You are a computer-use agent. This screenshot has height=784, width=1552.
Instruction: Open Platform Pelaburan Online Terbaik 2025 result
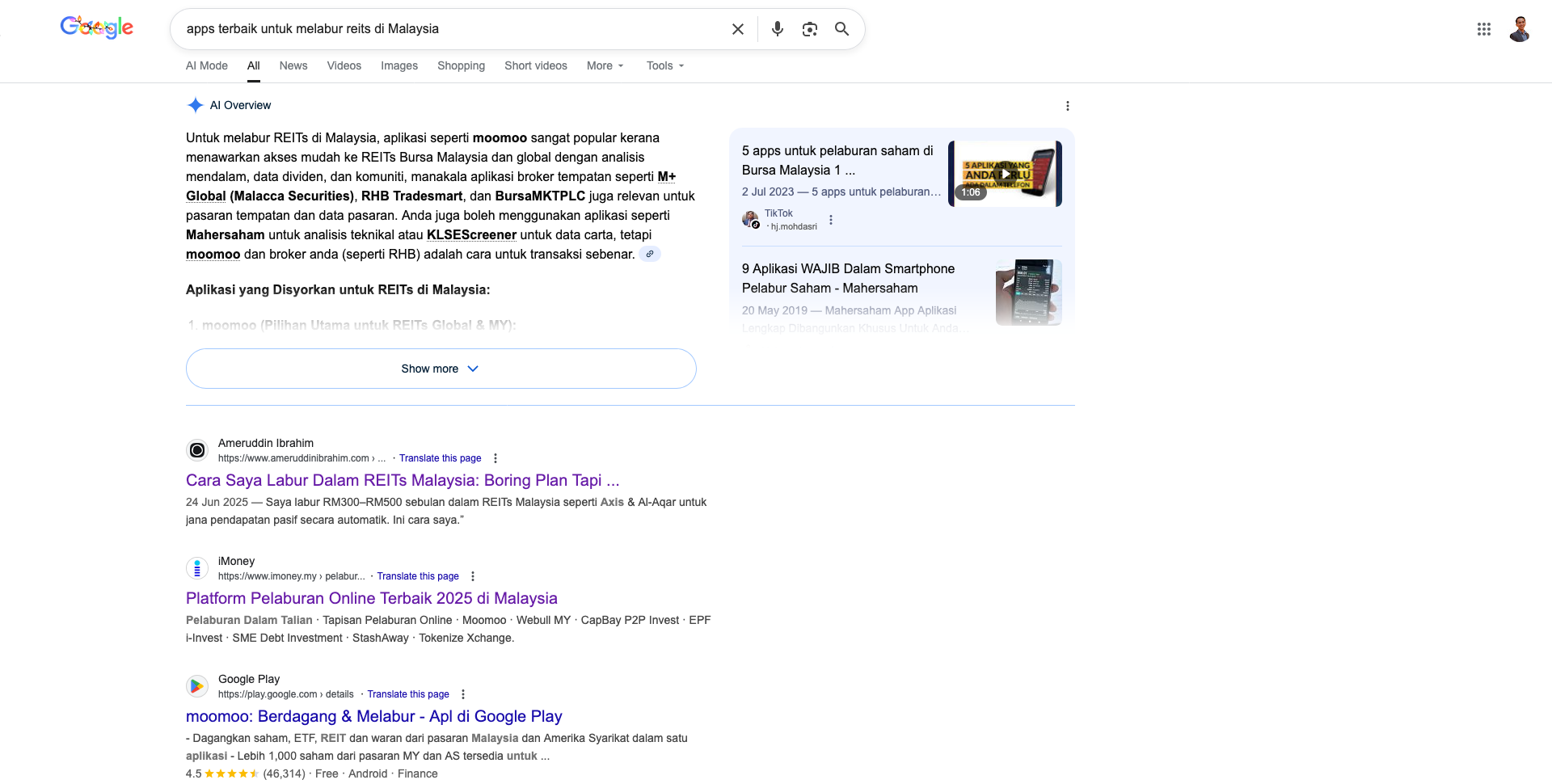pos(371,598)
